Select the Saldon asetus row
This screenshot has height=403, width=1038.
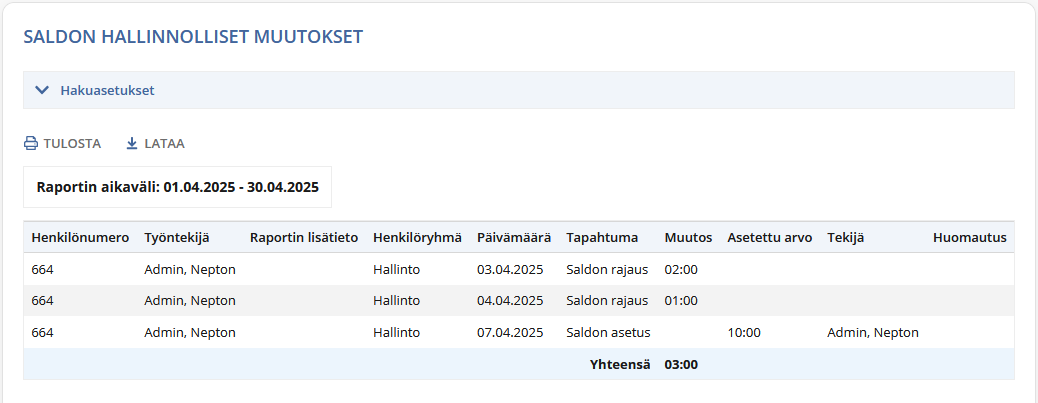click(519, 332)
